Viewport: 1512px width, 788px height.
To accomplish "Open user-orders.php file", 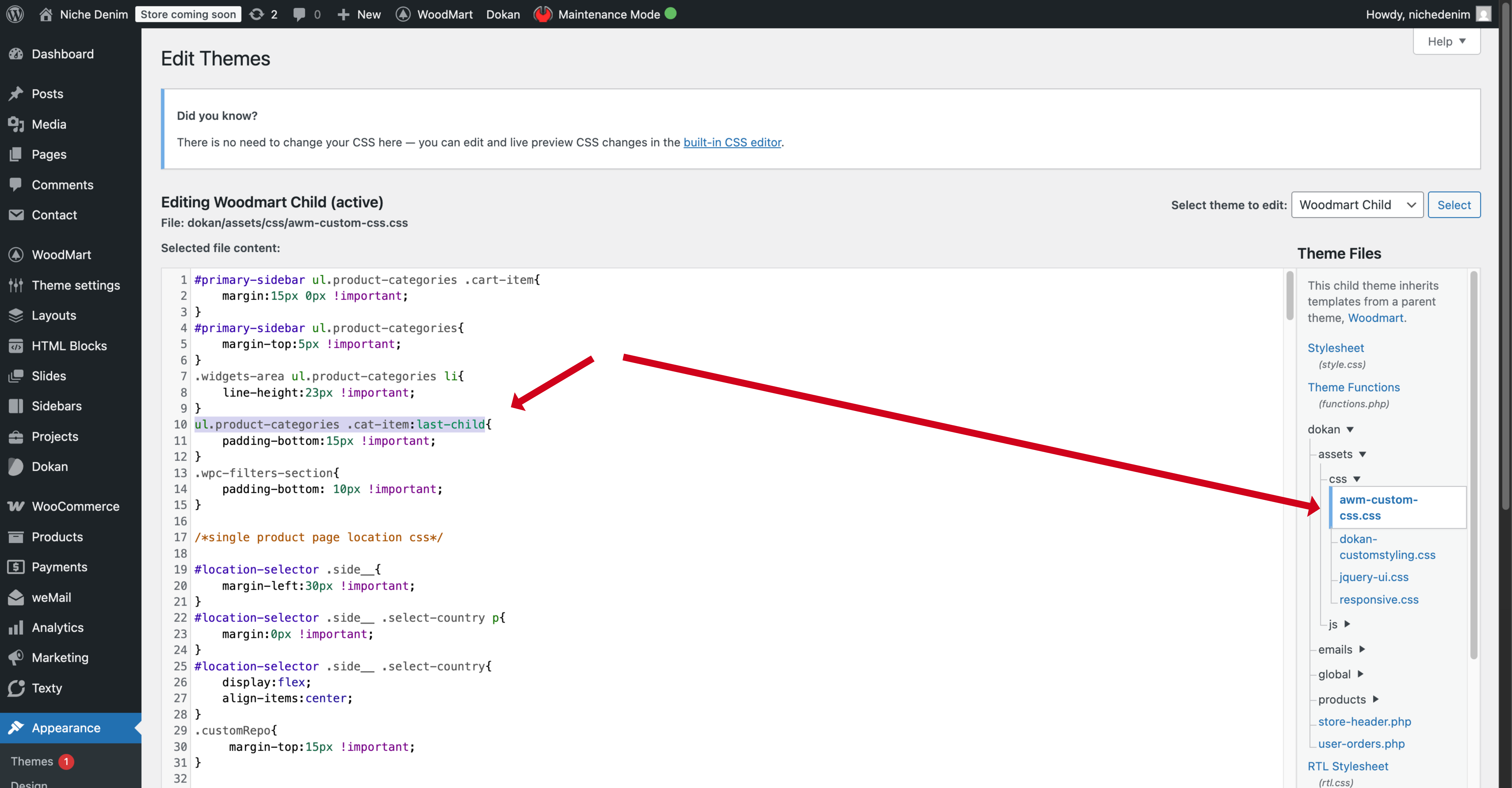I will (x=1361, y=744).
